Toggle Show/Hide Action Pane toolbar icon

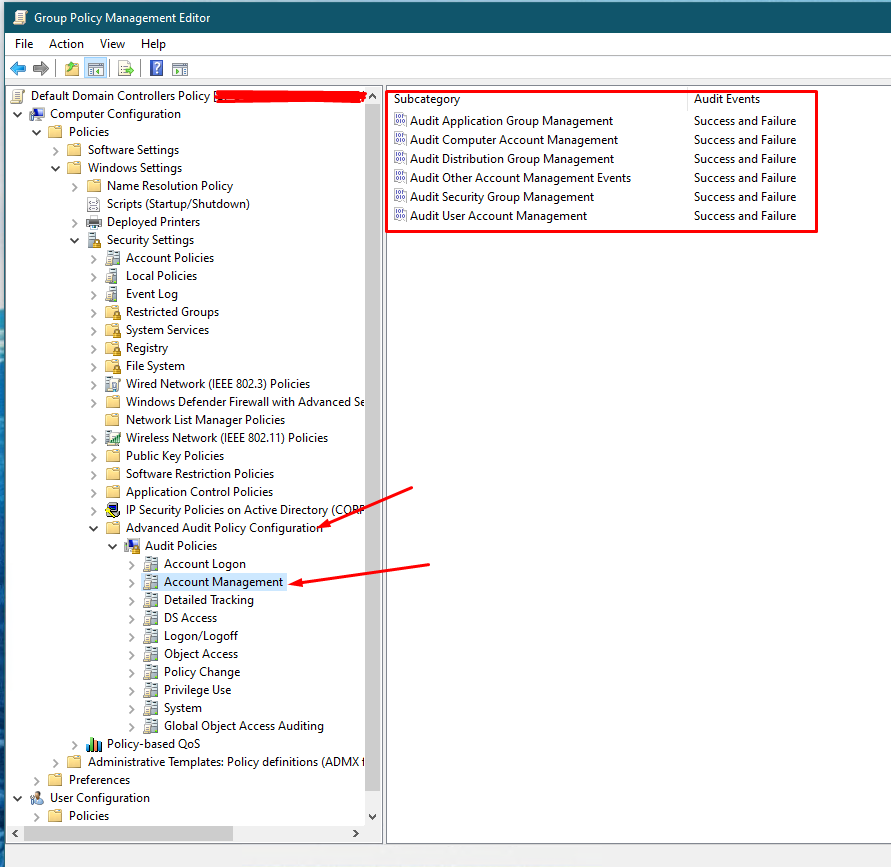pos(180,69)
